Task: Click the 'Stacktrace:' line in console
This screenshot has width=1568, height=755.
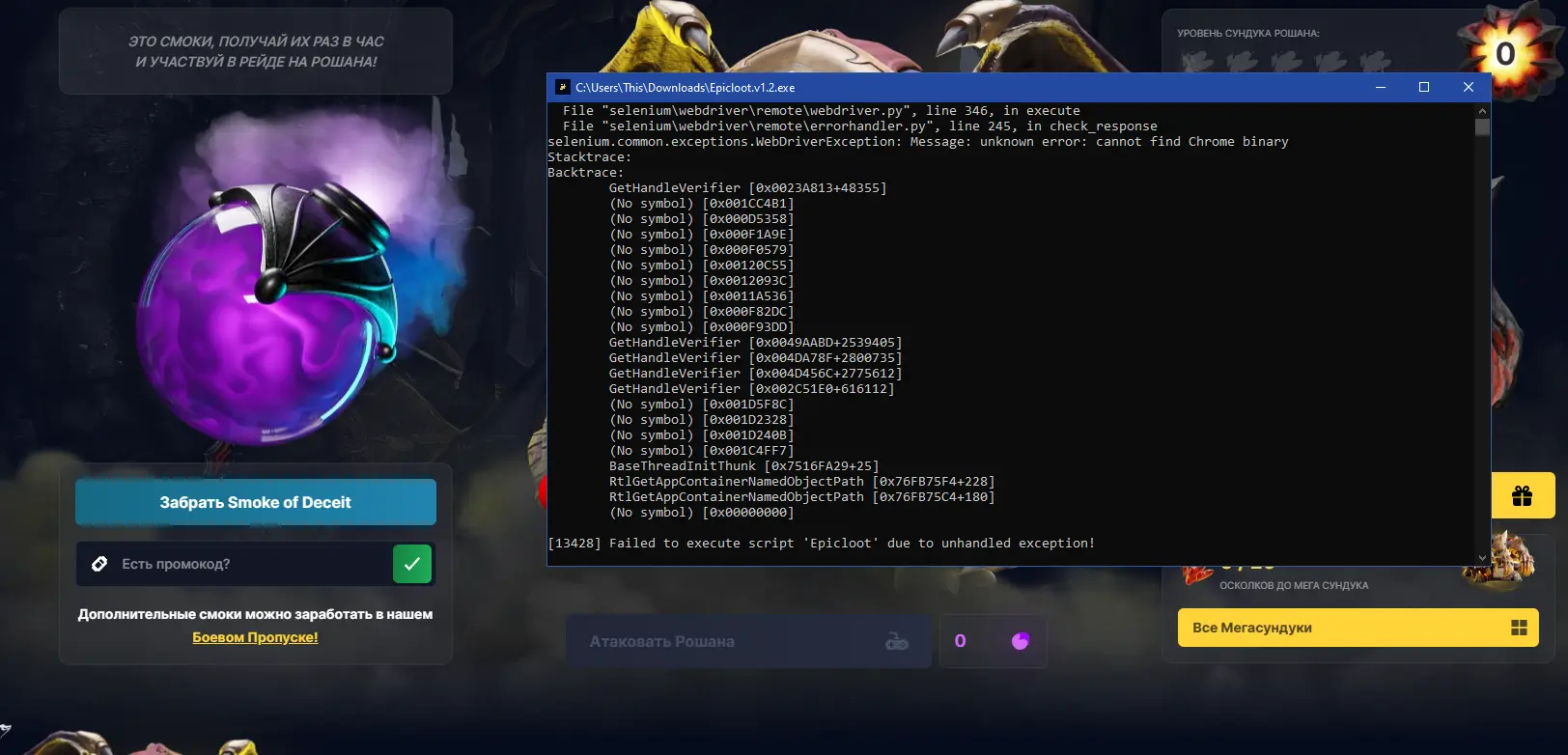Action: pyautogui.click(x=590, y=157)
